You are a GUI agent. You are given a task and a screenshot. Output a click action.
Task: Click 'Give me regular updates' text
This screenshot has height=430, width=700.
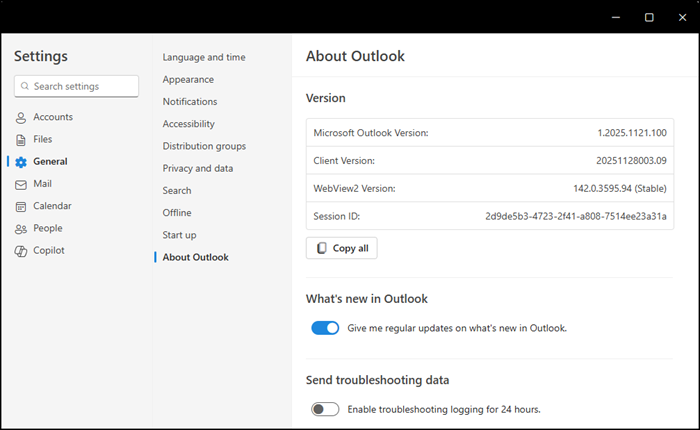pos(457,328)
